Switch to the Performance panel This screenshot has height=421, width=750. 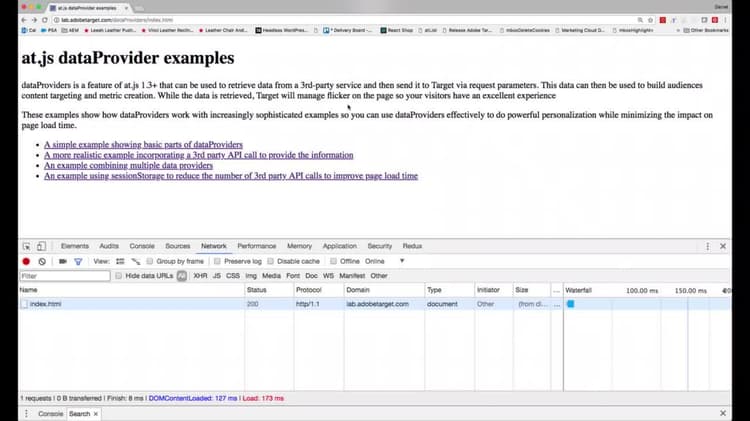[256, 246]
